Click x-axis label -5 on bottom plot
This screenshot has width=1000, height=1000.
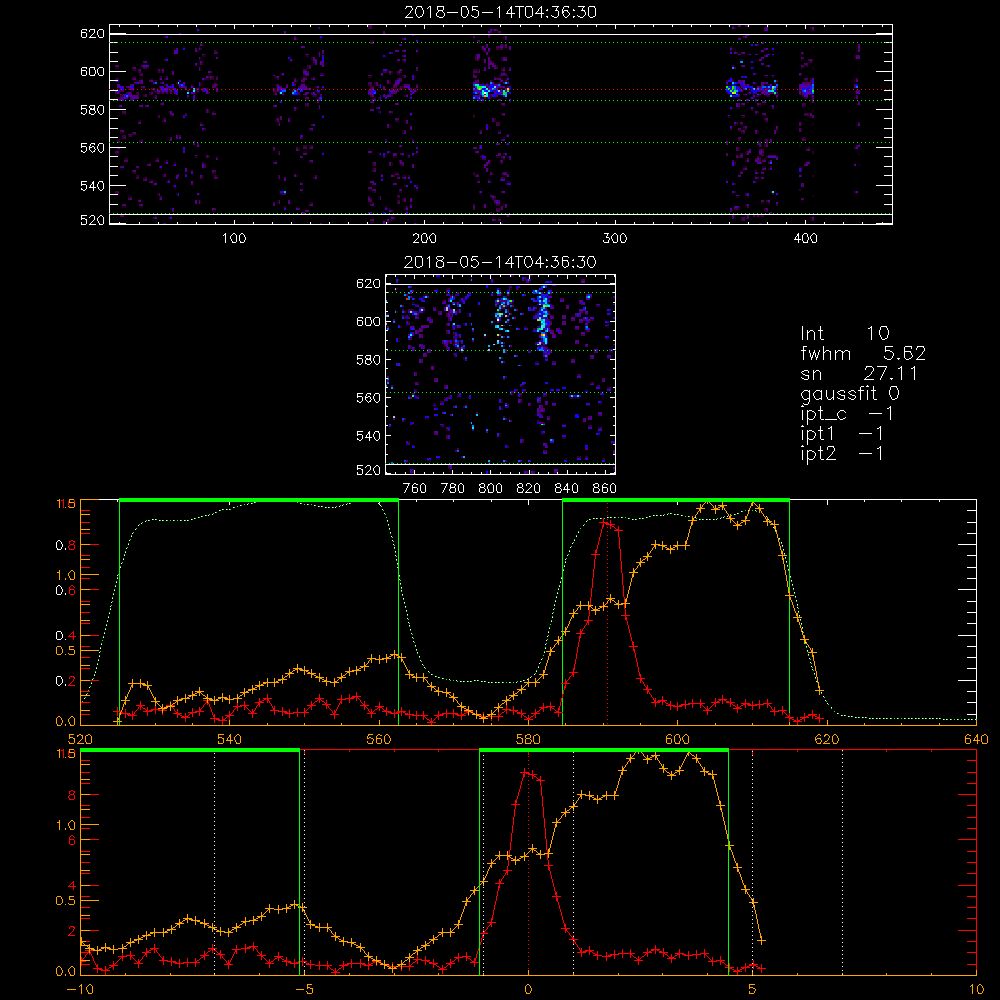(304, 989)
